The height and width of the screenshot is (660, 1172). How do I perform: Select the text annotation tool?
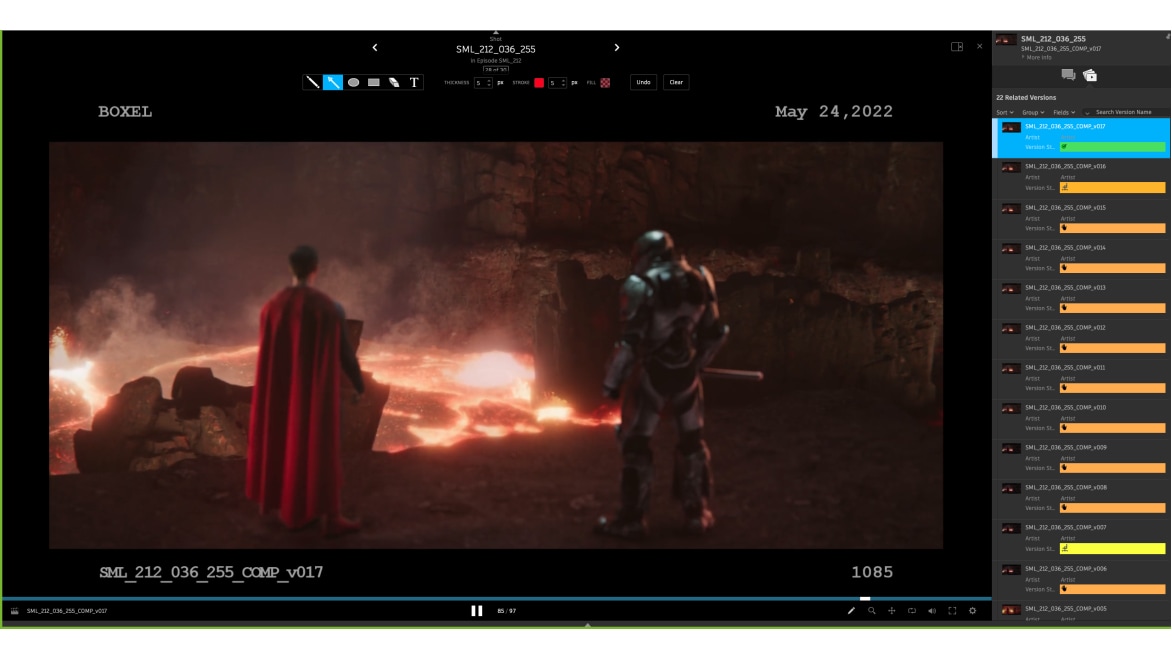pyautogui.click(x=414, y=82)
